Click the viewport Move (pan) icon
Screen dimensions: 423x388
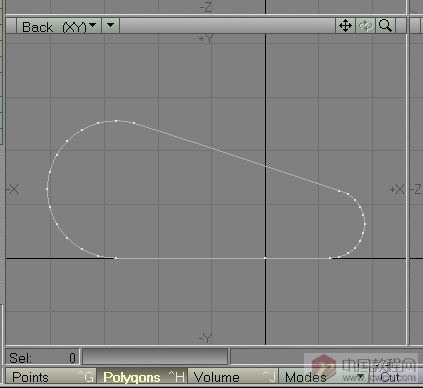click(x=345, y=26)
